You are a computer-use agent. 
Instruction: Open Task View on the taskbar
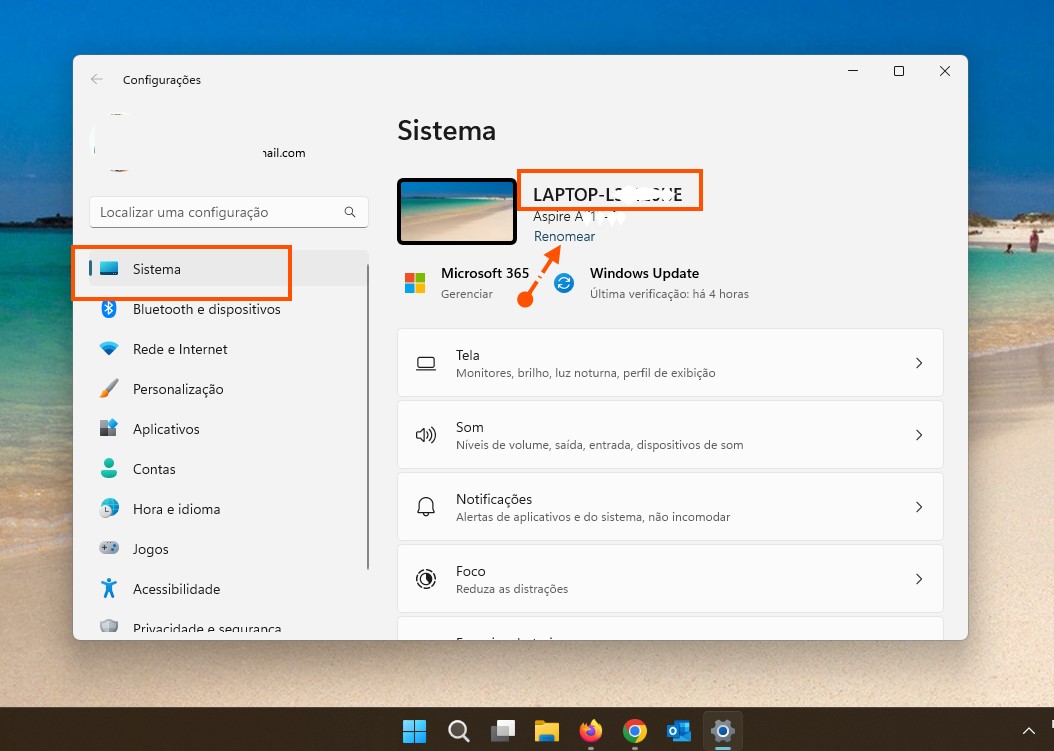pos(503,731)
